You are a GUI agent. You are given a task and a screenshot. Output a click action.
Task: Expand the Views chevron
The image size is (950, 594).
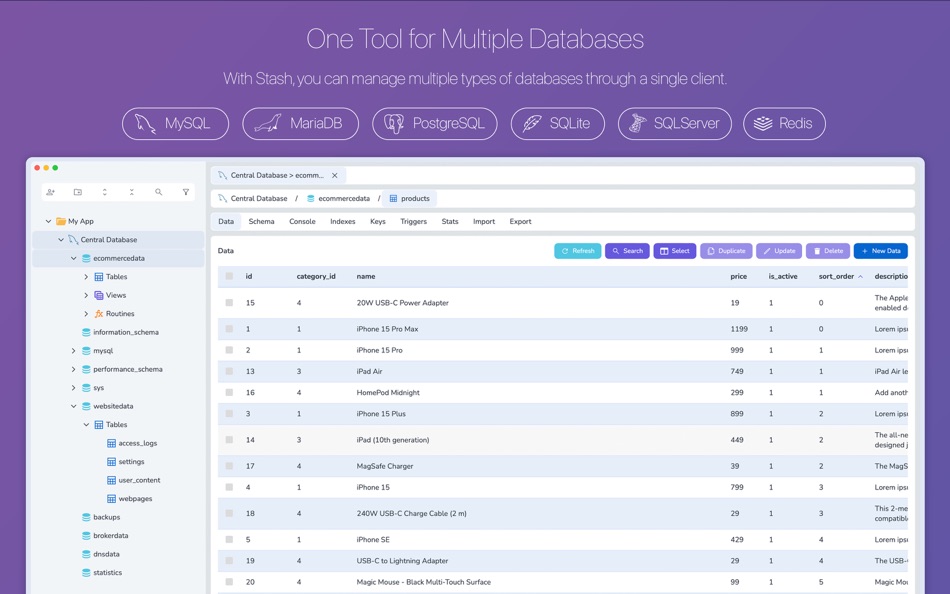coord(86,295)
